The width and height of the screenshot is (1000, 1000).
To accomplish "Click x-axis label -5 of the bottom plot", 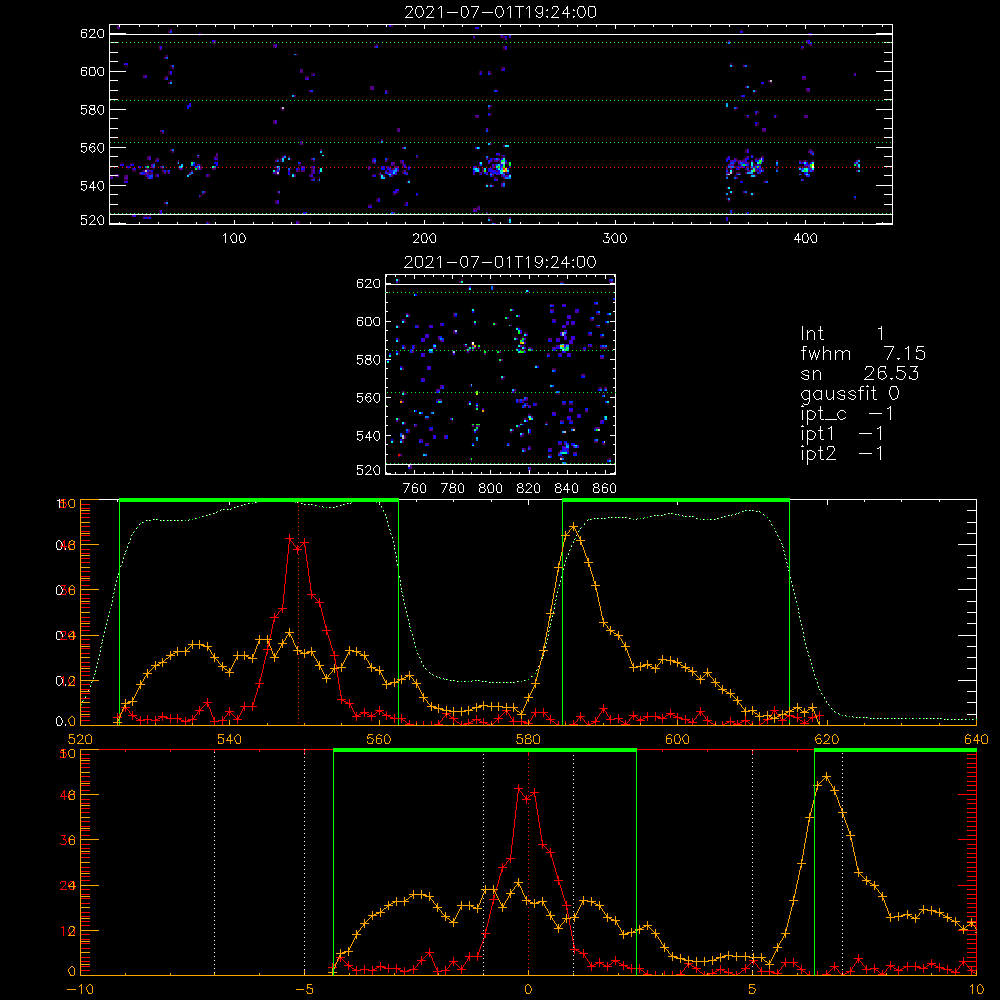I will tap(304, 989).
